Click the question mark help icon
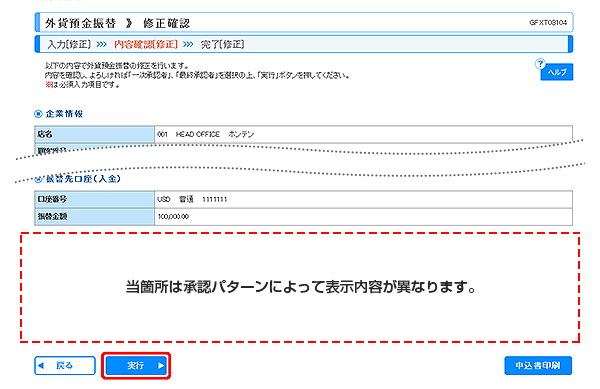The height and width of the screenshot is (389, 600). pos(540,63)
